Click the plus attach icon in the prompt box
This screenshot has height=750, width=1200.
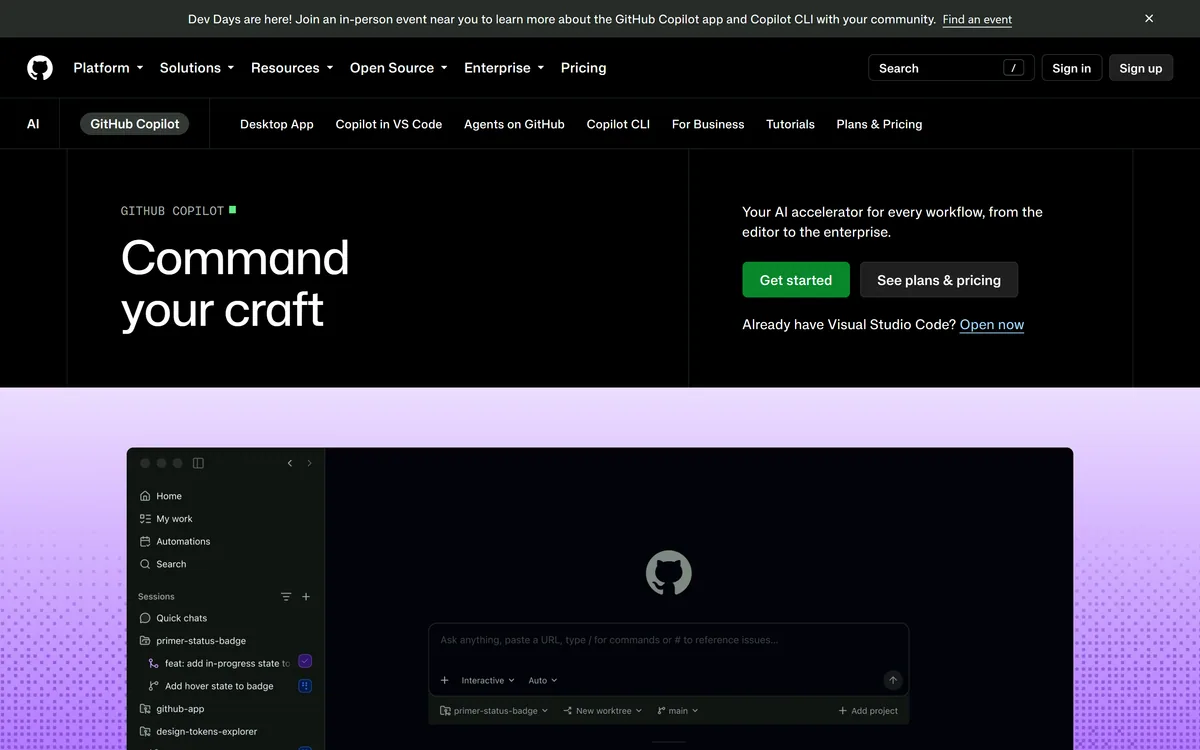click(x=445, y=680)
